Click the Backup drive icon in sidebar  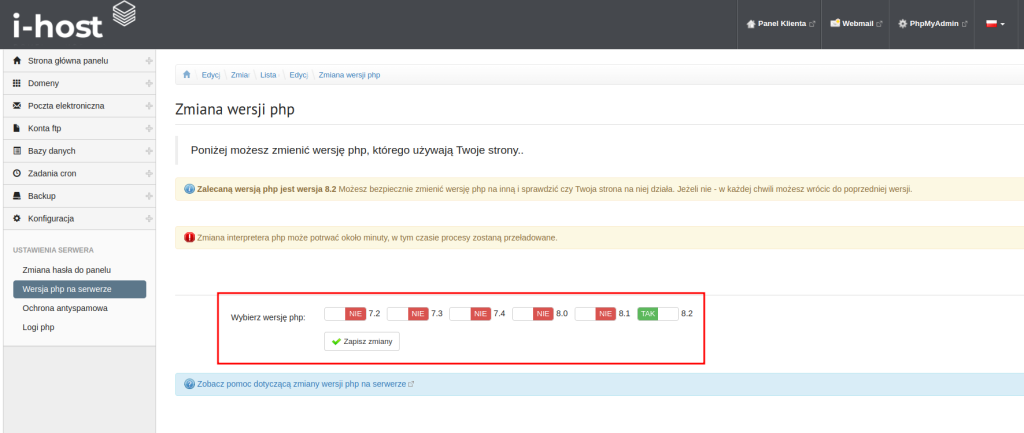(17, 196)
